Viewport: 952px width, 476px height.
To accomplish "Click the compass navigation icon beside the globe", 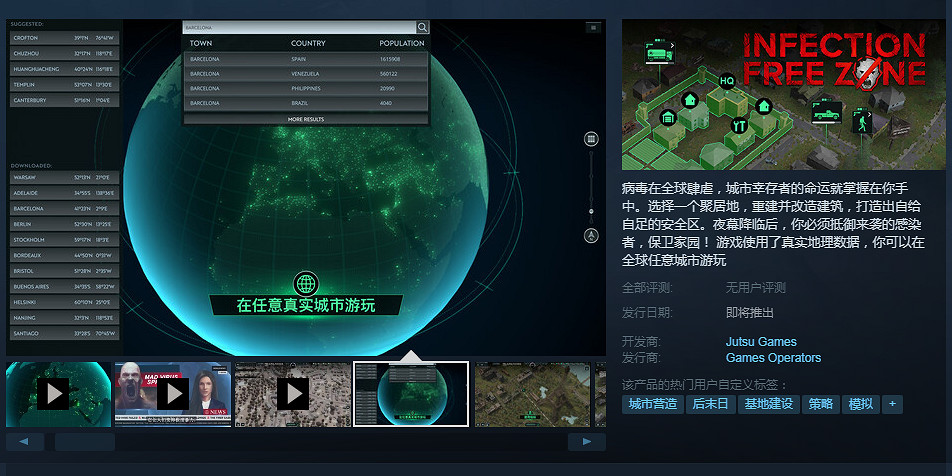I will [591, 236].
